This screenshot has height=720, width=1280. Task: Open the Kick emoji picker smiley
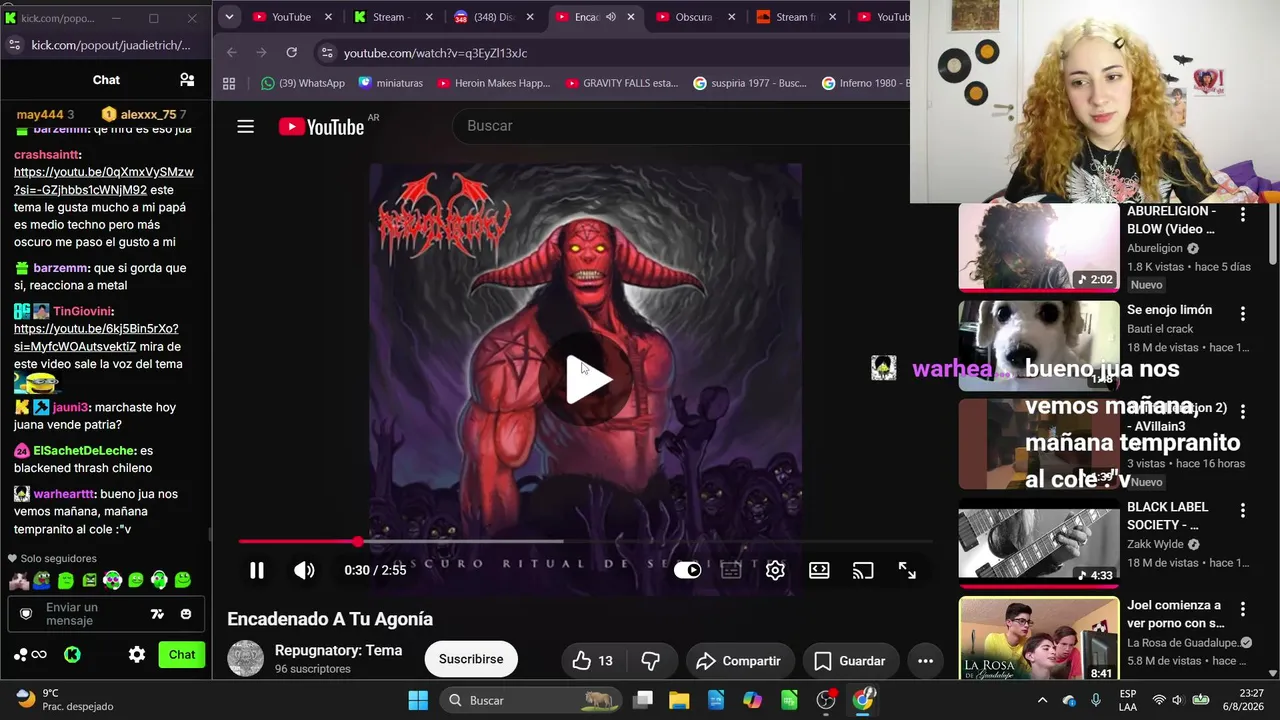coord(186,614)
